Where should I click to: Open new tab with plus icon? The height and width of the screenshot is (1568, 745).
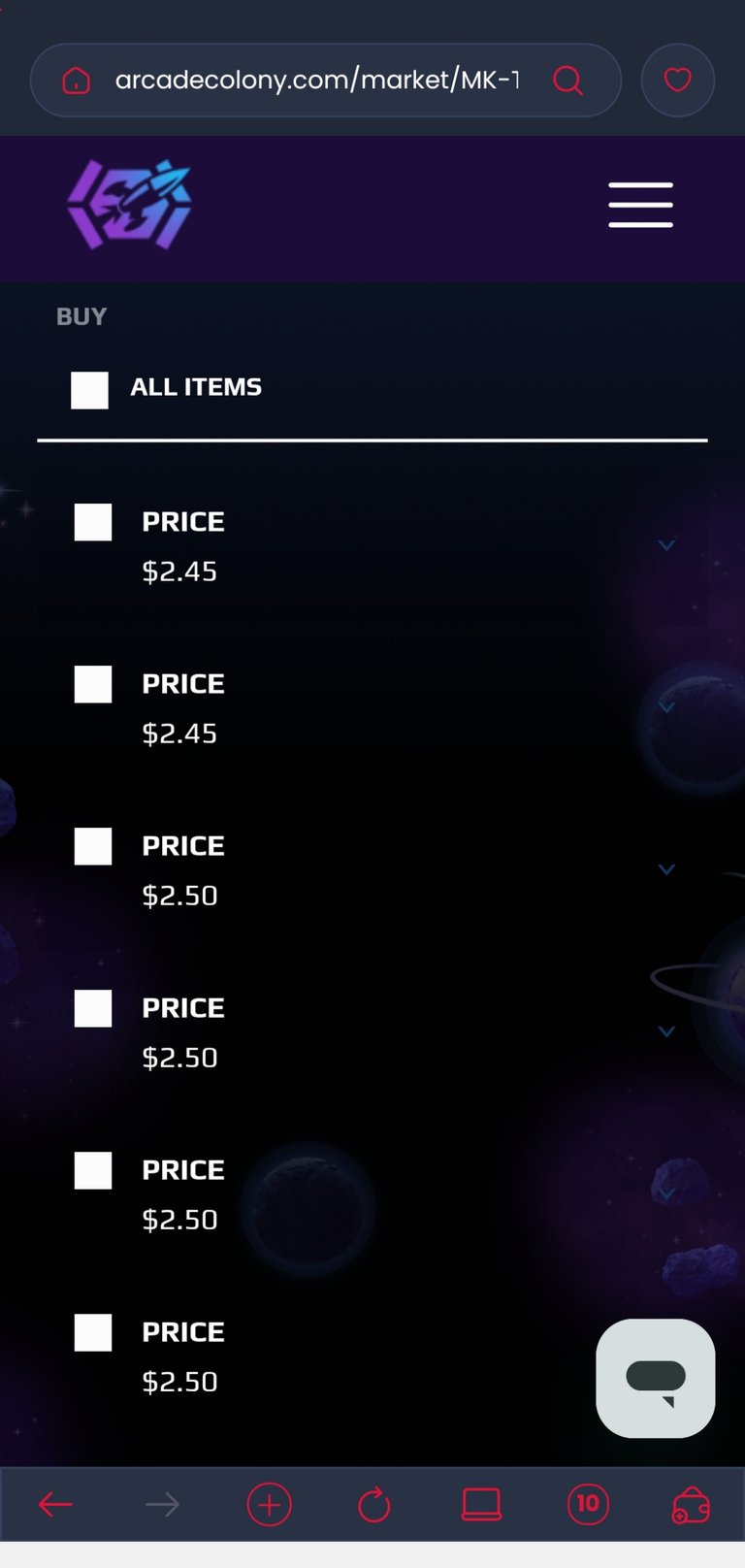click(269, 1505)
